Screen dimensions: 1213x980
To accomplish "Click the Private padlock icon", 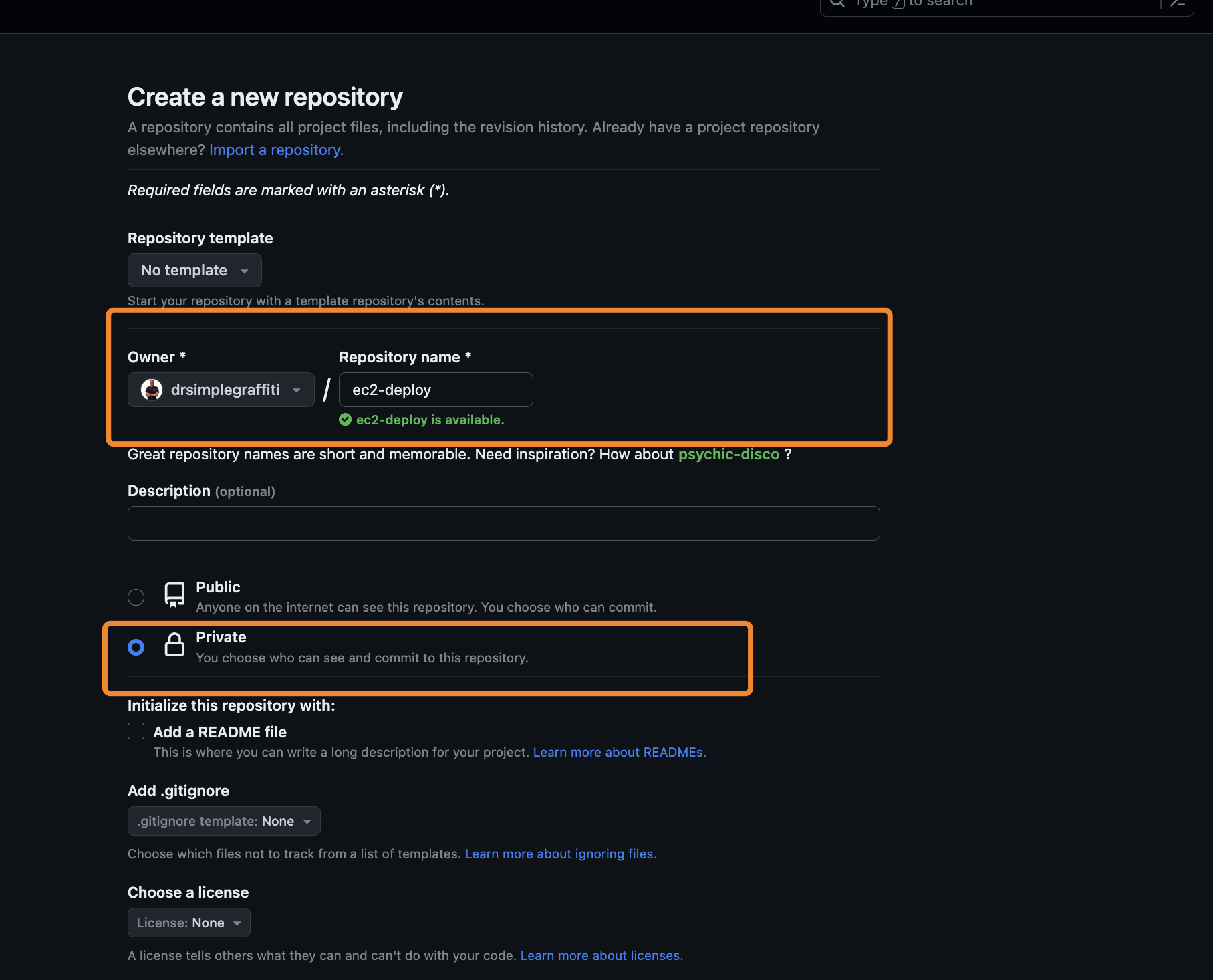I will point(174,645).
